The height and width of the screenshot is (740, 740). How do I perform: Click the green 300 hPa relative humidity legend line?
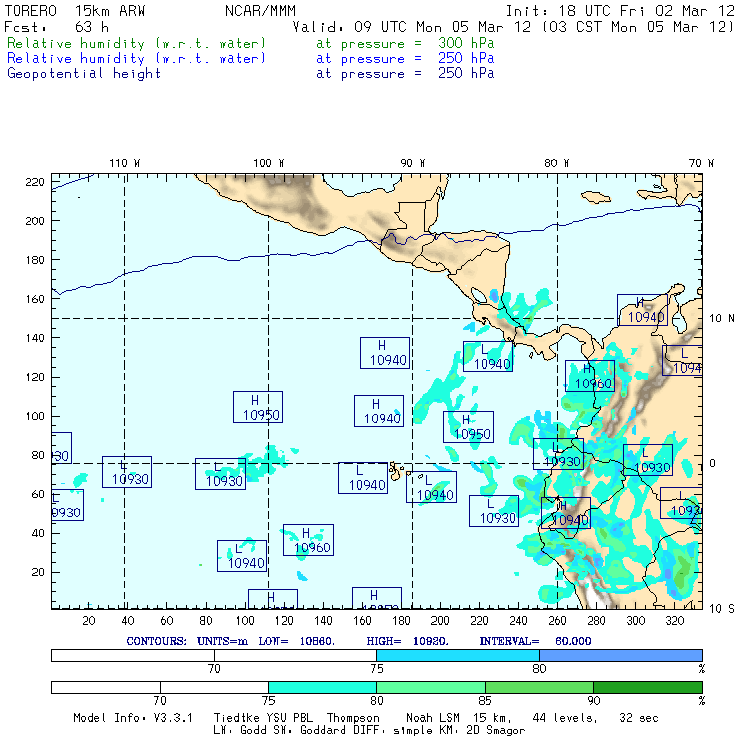tap(136, 44)
